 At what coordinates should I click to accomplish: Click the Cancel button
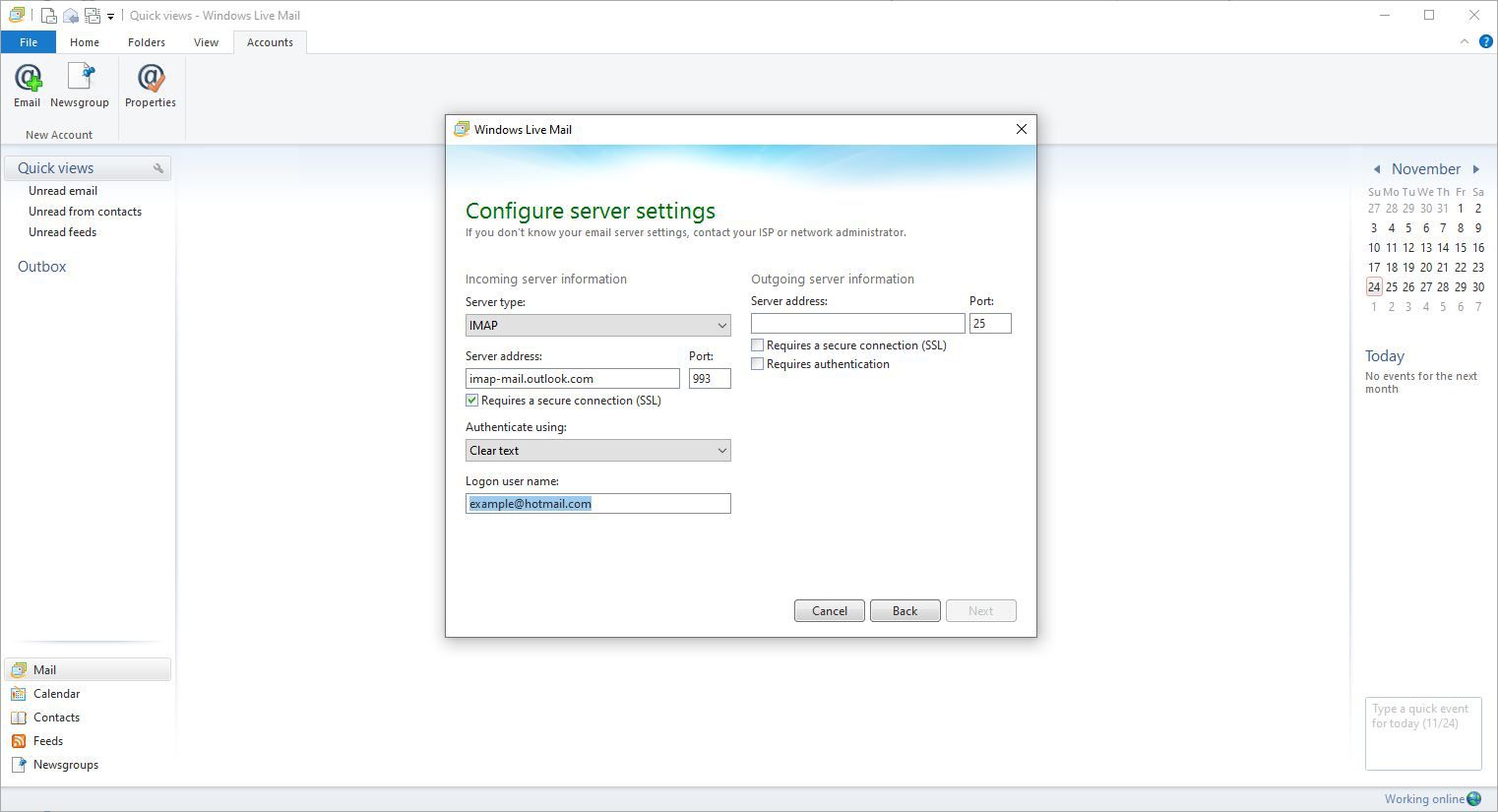coord(830,611)
